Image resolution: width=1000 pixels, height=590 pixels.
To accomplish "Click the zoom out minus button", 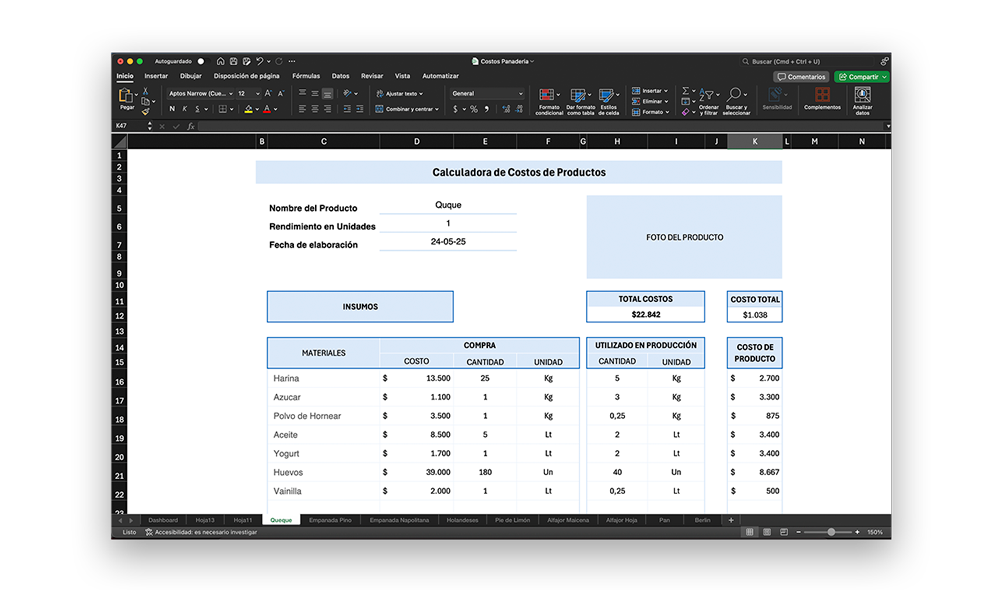I will pos(798,532).
